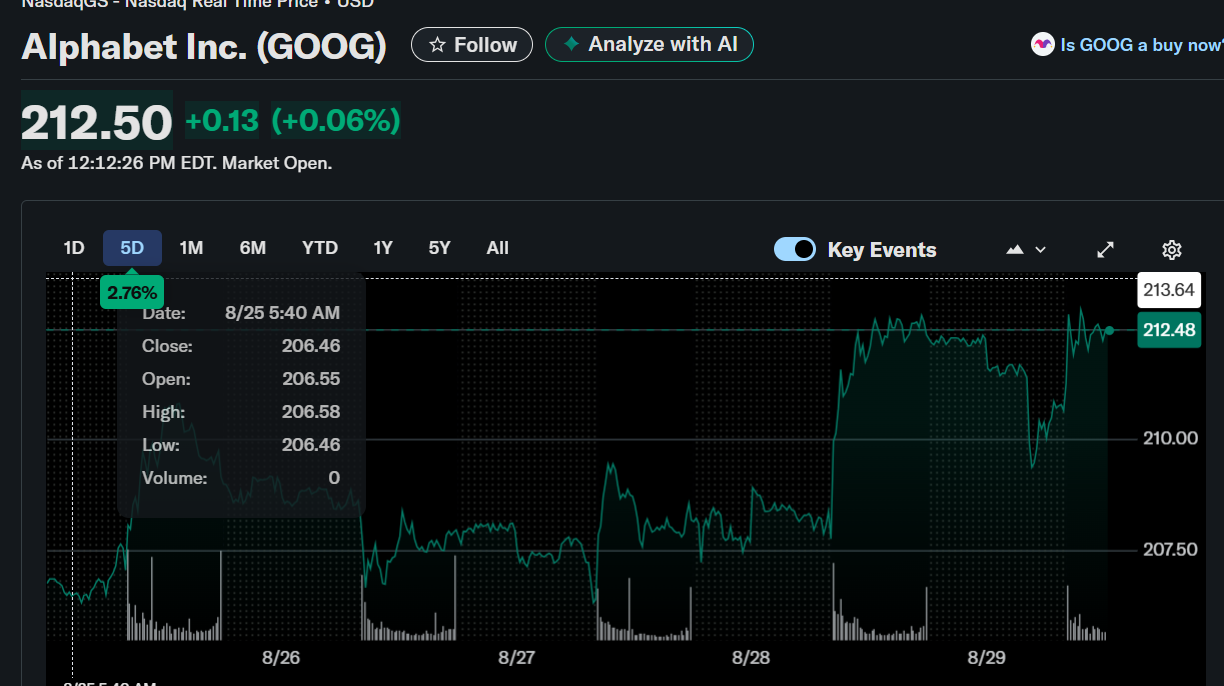Click the tooltip Close value 206.46
This screenshot has width=1224, height=686.
click(x=311, y=346)
